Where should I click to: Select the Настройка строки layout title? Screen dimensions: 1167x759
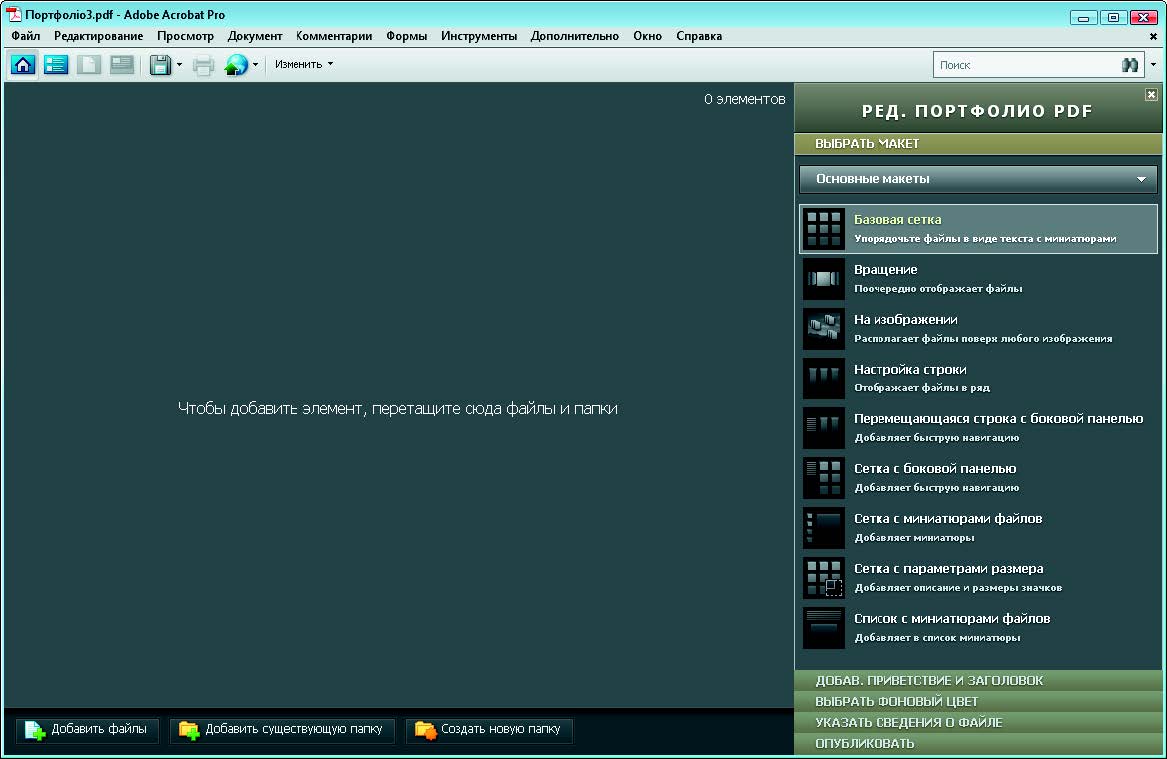coord(909,369)
